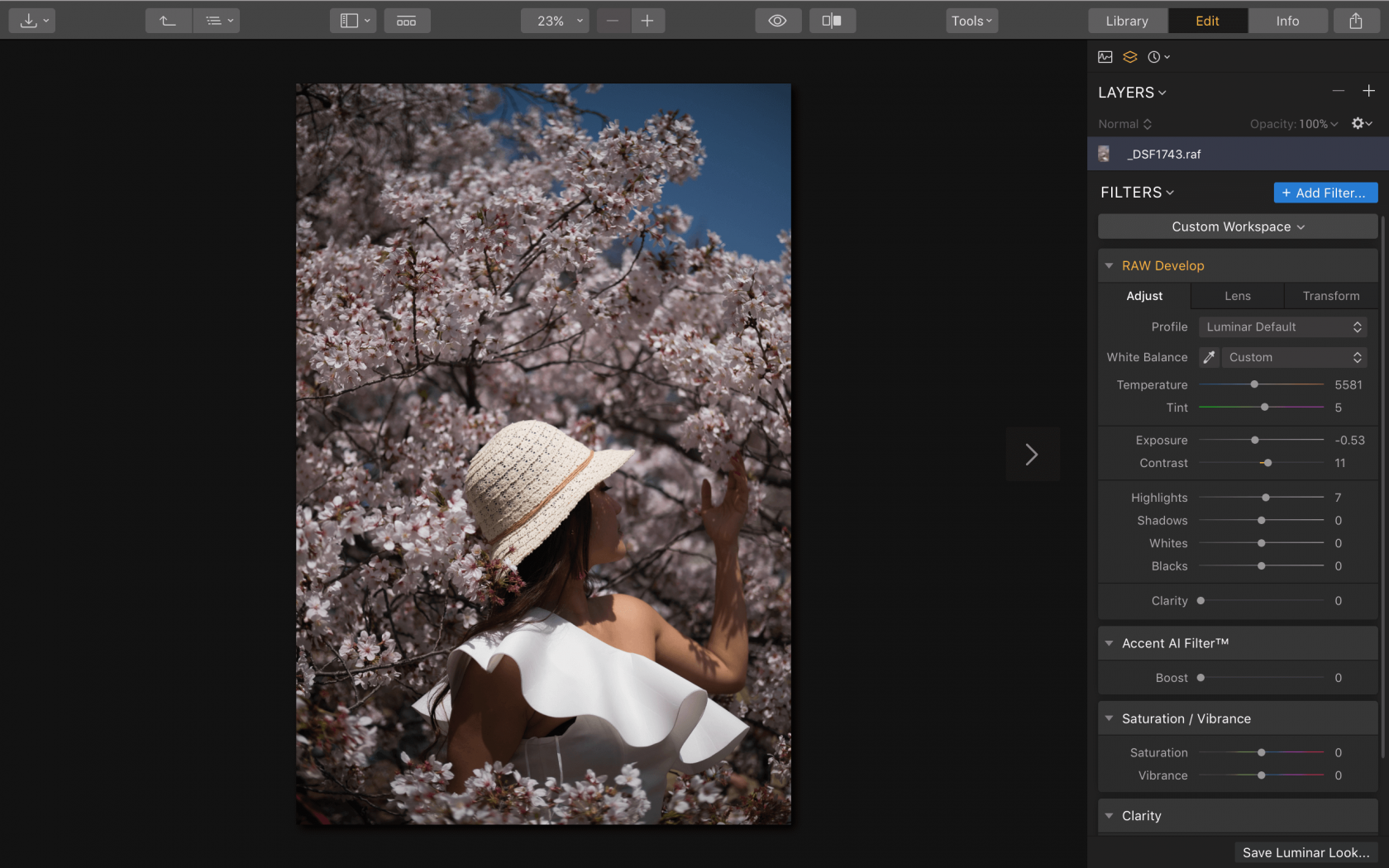Open the import images button
The height and width of the screenshot is (868, 1389).
coord(31,21)
